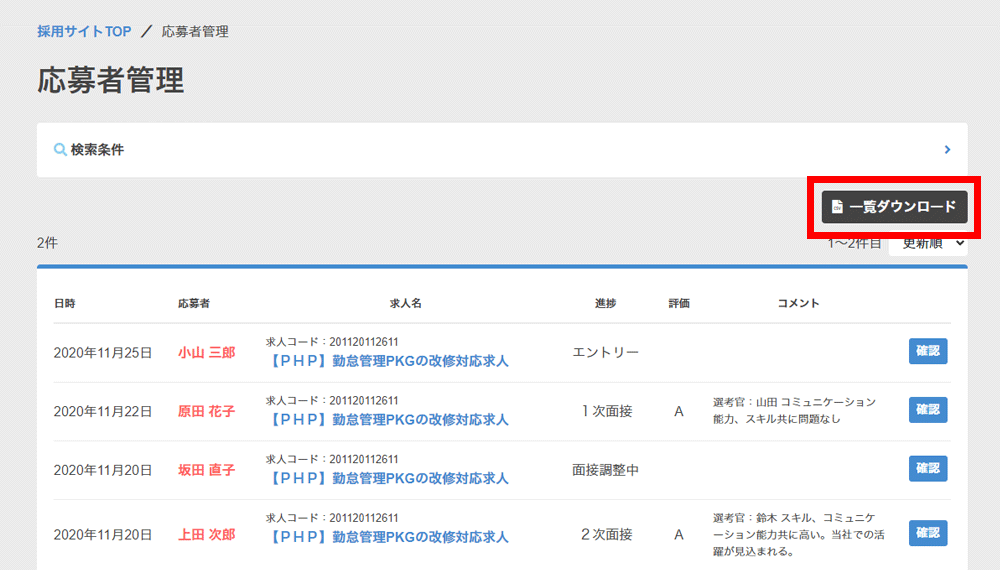This screenshot has width=1000, height=570.
Task: Open the job posting link in the 2020年11月25日 row
Action: [390, 361]
